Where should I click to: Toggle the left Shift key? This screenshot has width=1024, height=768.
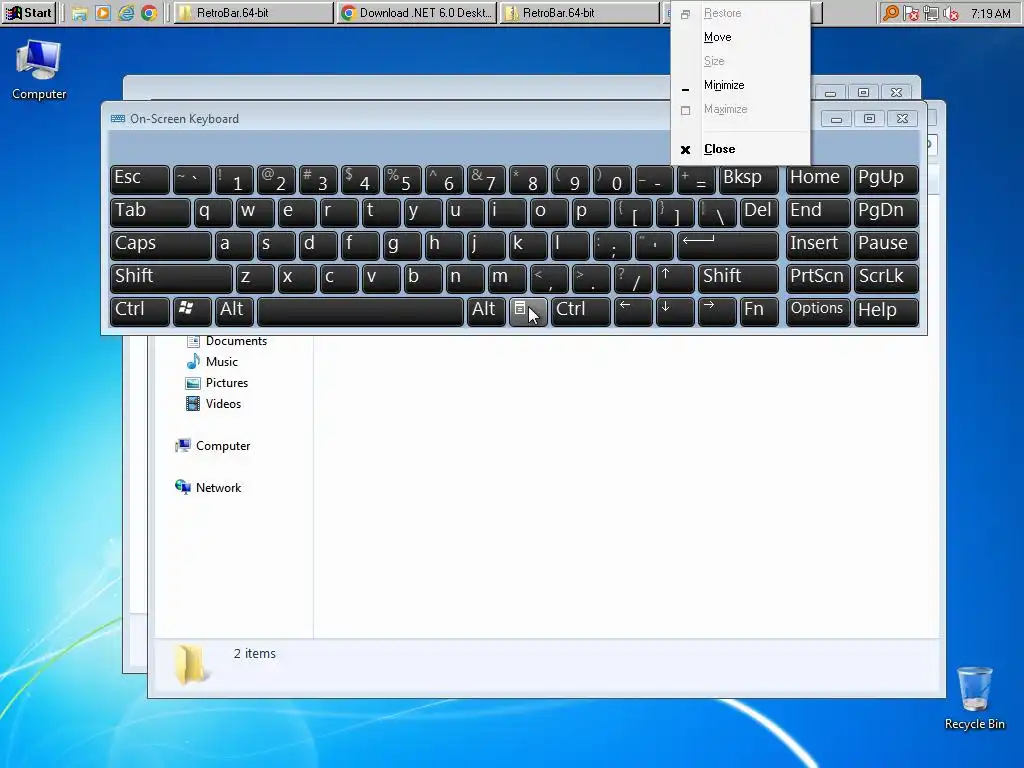171,278
